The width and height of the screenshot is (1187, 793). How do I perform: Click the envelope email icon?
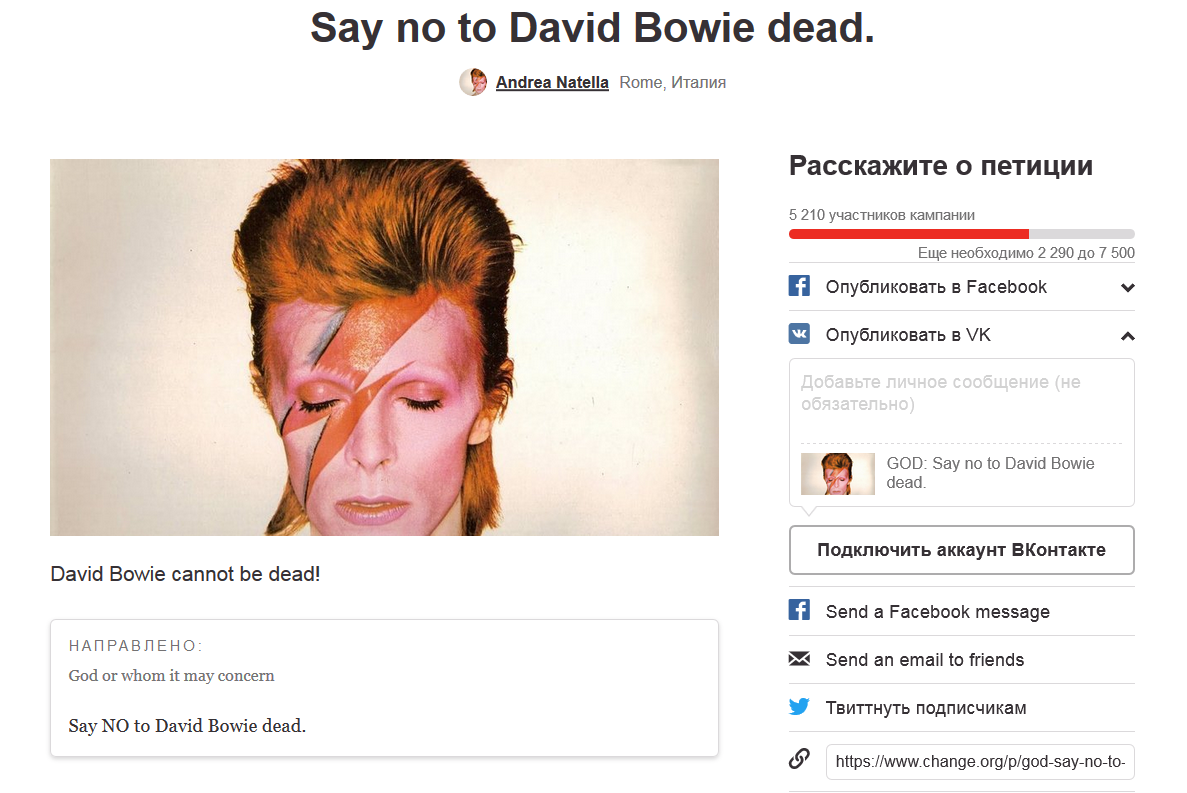[x=799, y=659]
